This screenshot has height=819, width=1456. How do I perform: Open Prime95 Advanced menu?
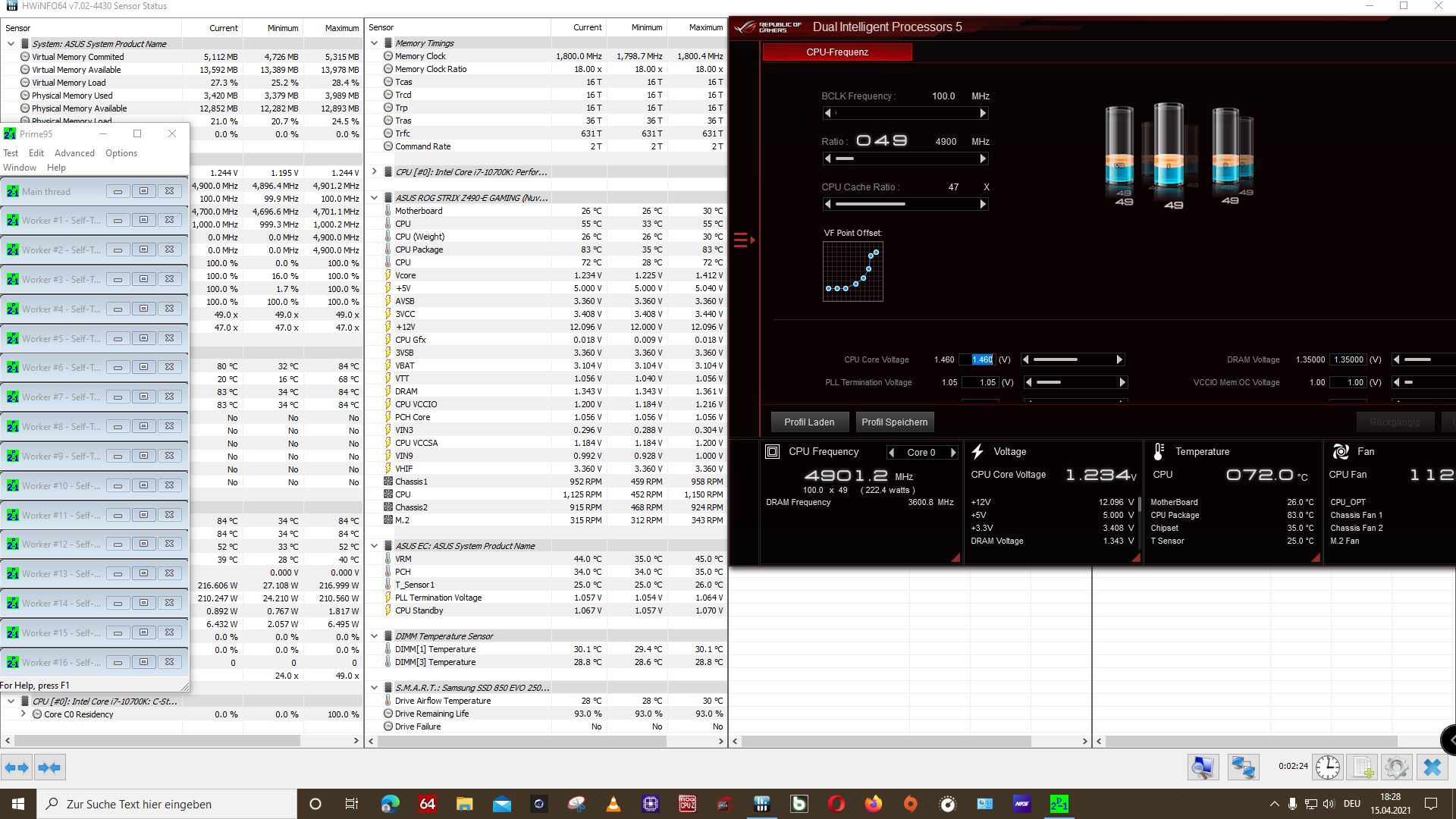tap(74, 152)
